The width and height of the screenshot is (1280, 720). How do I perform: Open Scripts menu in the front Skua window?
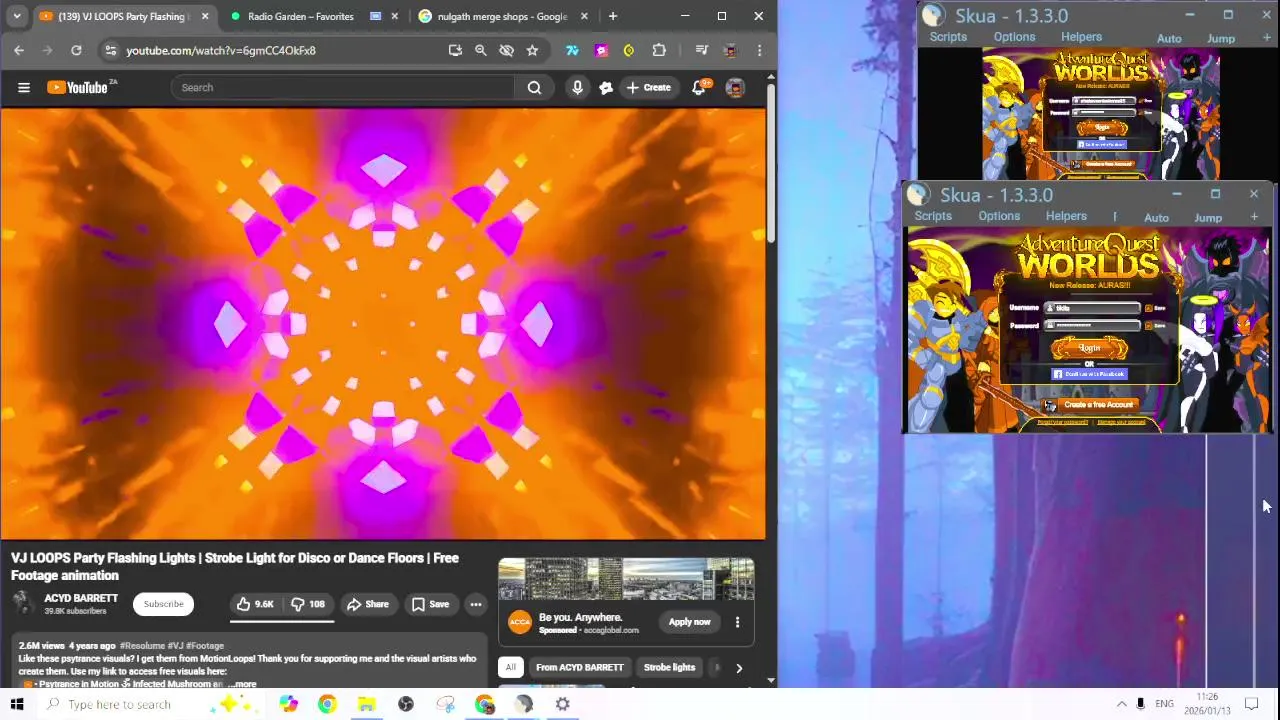pos(933,216)
